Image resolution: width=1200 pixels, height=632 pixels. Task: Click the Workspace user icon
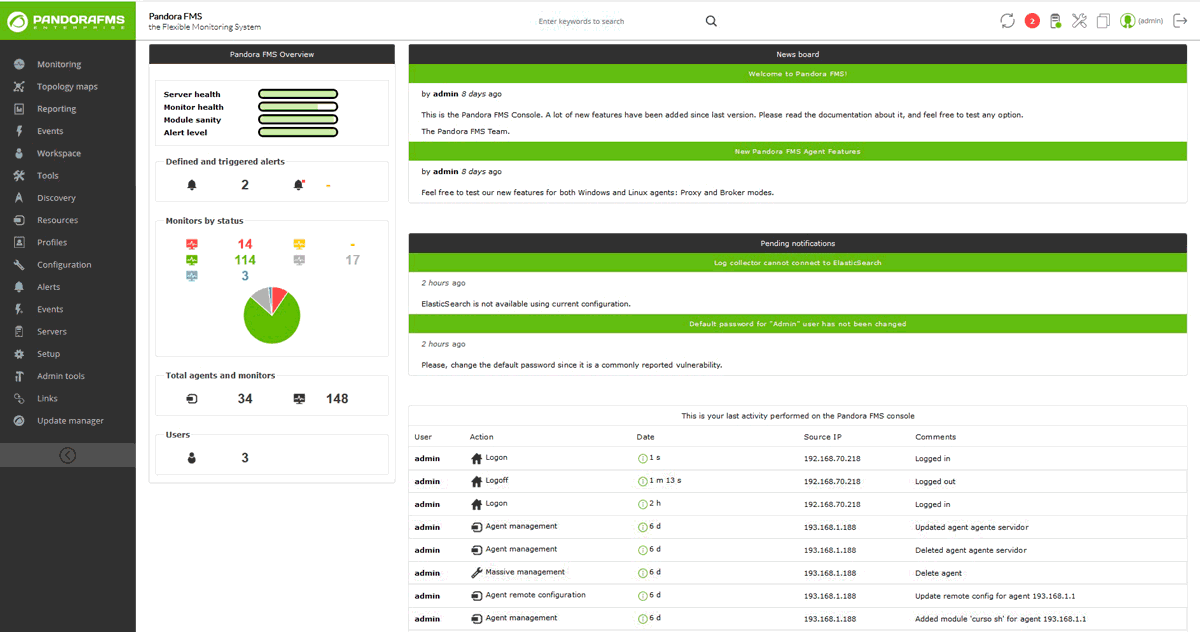pos(19,153)
